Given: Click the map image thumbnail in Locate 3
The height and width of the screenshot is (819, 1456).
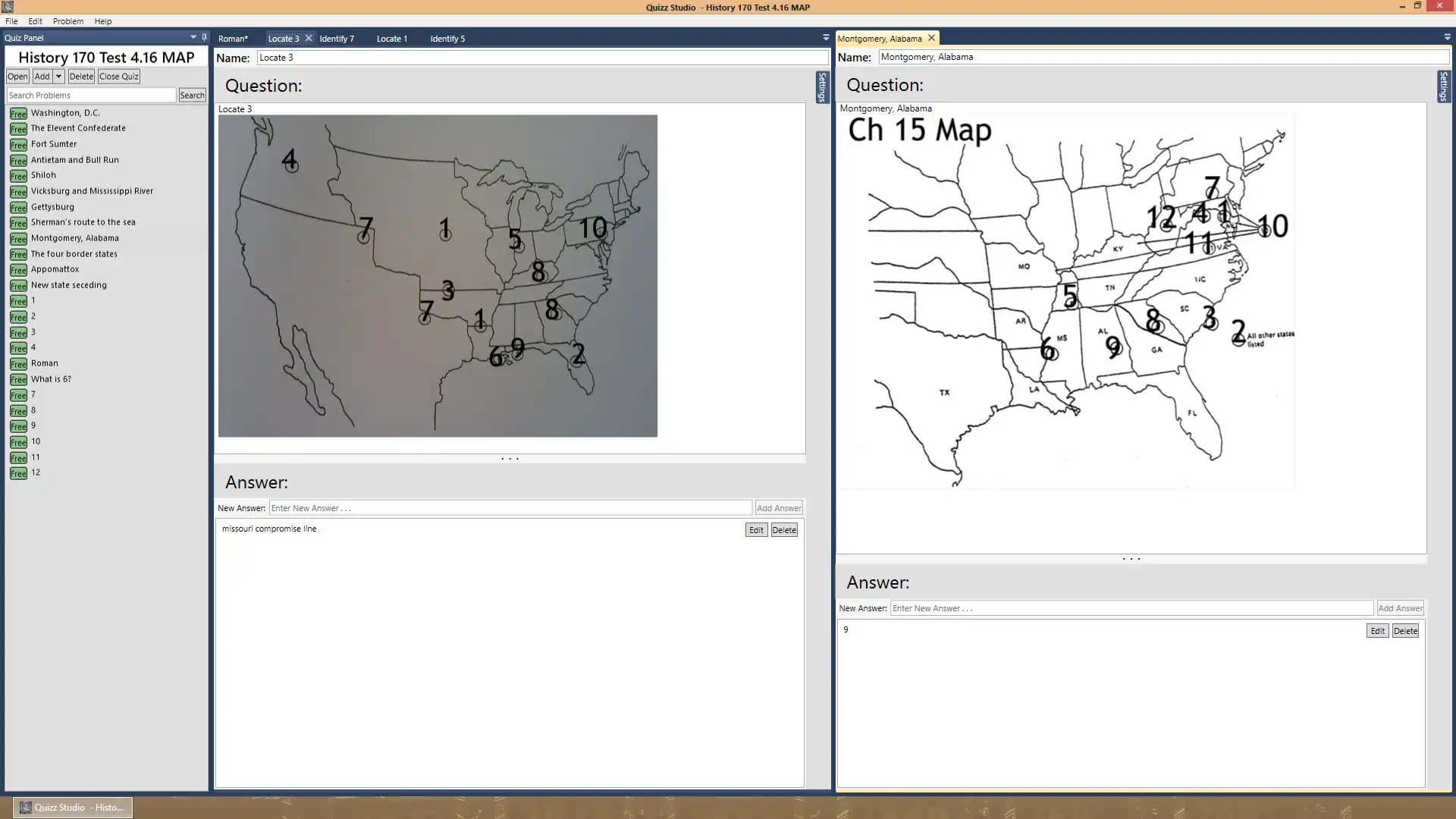Looking at the screenshot, I should point(437,275).
